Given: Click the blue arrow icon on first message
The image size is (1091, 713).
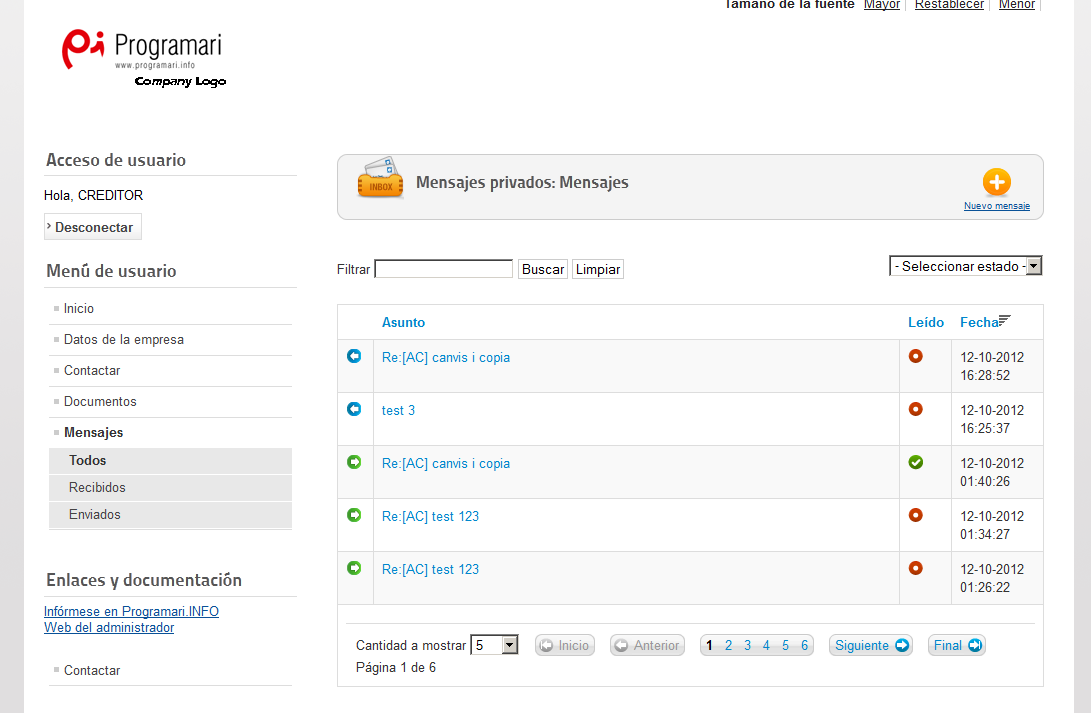Looking at the screenshot, I should tap(354, 356).
